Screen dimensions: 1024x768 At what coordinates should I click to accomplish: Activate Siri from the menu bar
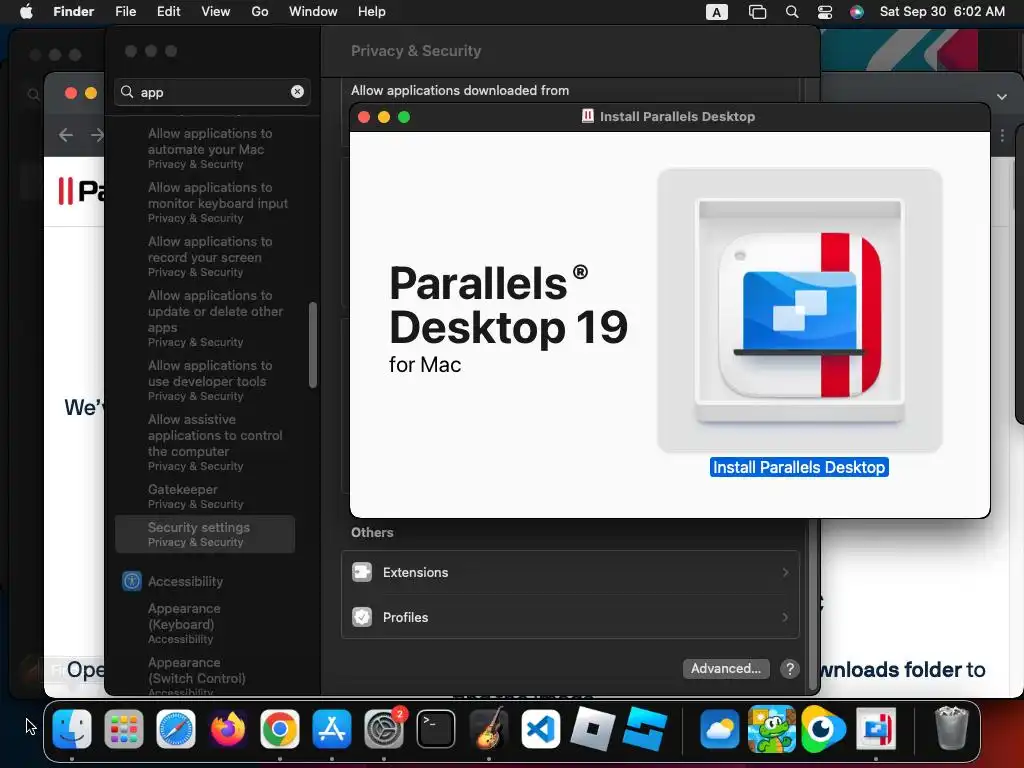(857, 12)
